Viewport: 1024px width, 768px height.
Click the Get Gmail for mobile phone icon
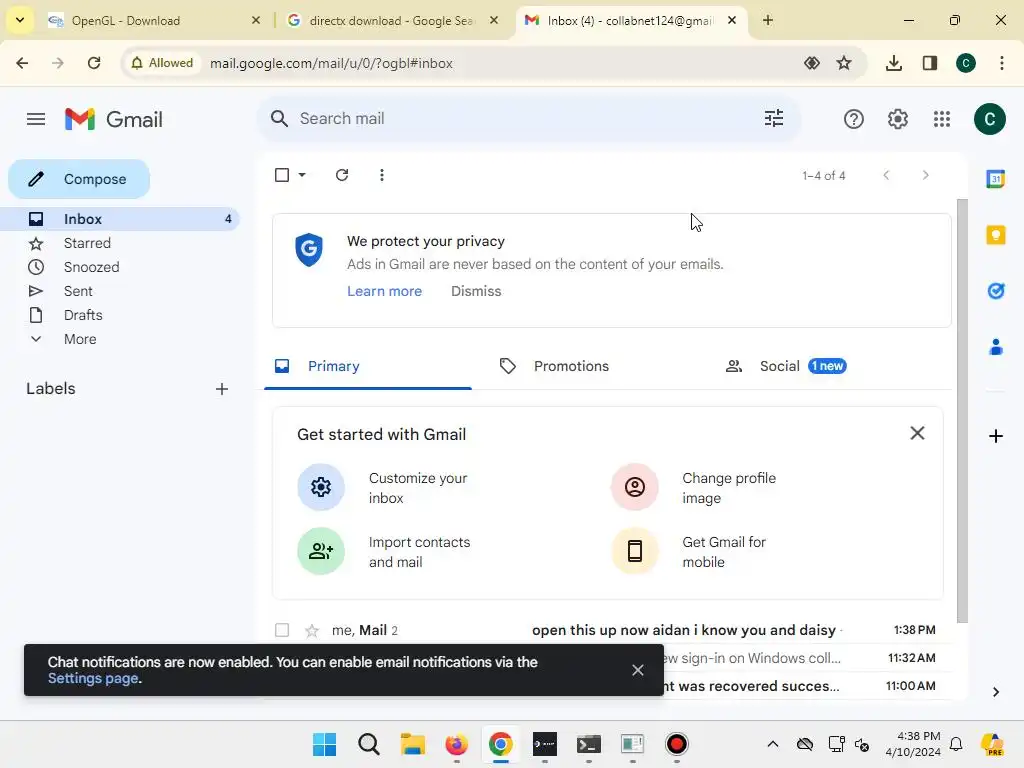pos(635,551)
